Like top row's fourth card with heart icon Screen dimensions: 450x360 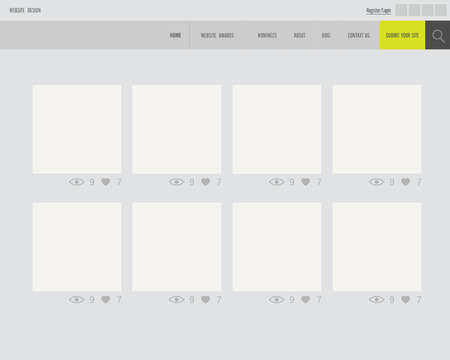[406, 182]
